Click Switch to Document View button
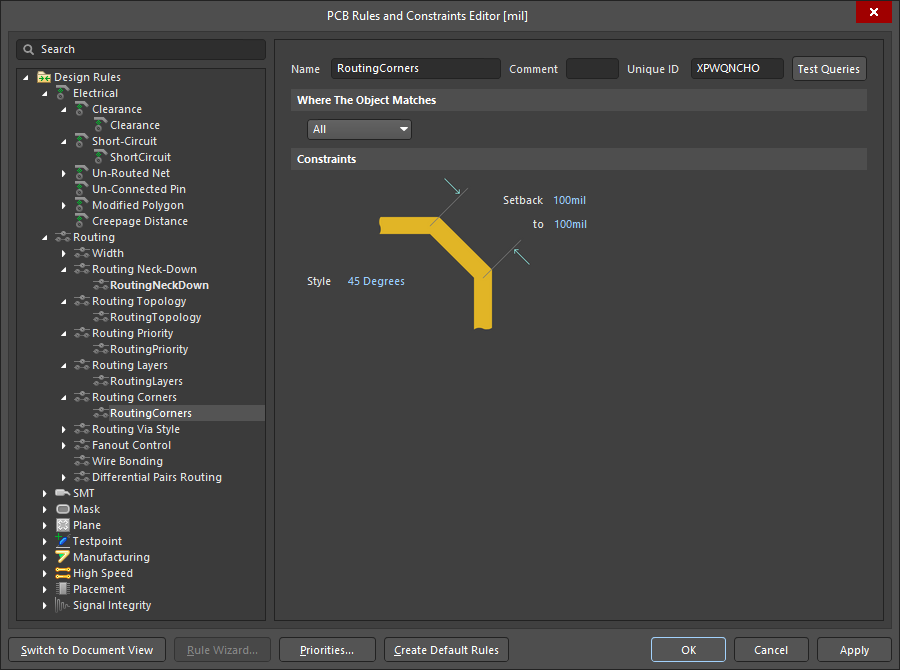 (87, 650)
